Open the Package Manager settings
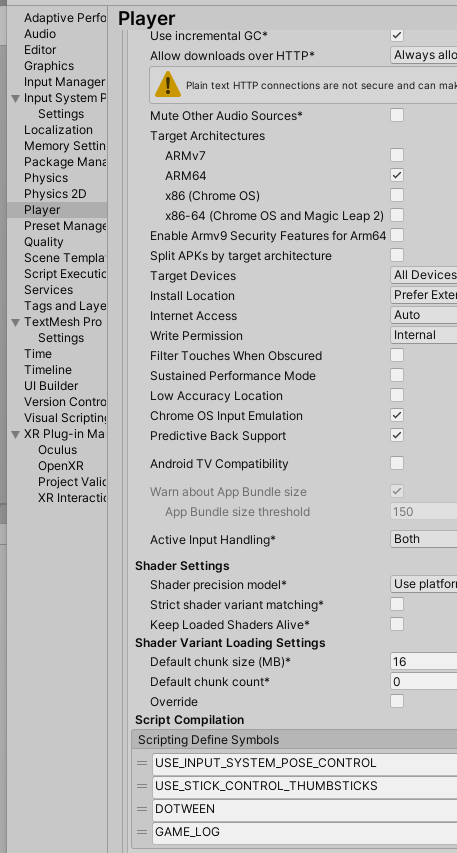457x853 pixels. click(x=65, y=162)
